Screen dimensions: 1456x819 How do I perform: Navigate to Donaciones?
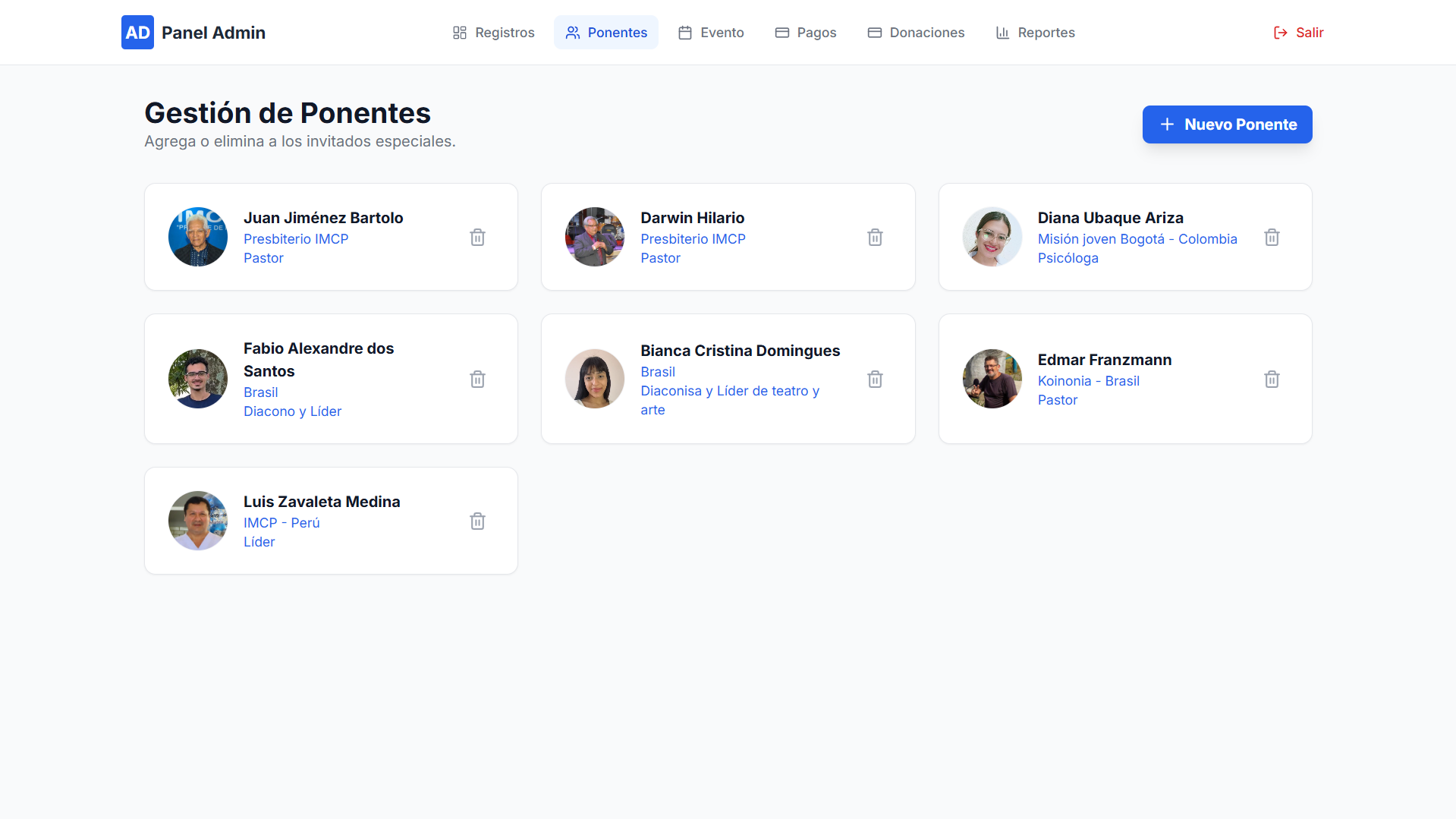(x=916, y=33)
